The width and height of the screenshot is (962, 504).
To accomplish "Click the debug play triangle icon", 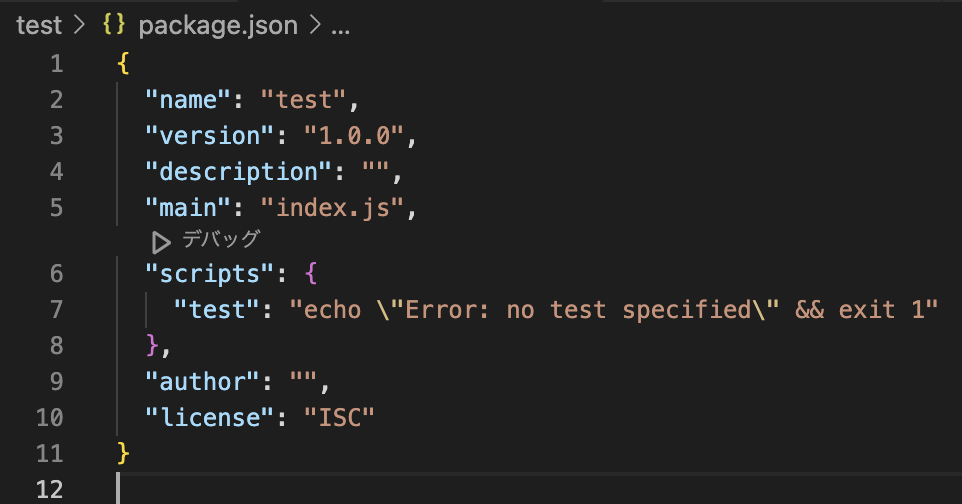I will (161, 242).
